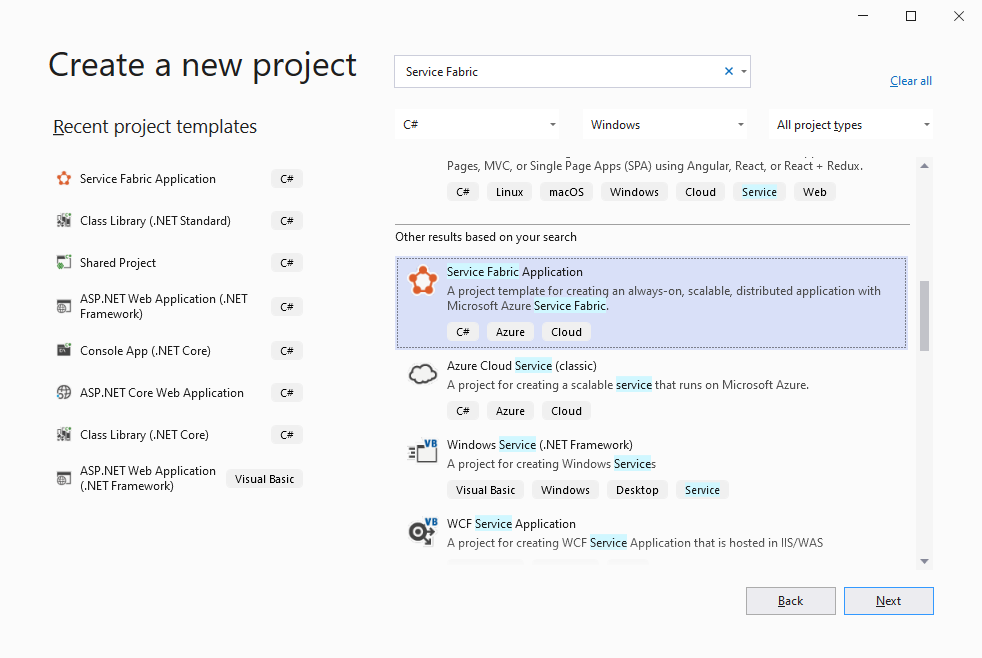Viewport: 982px width, 658px height.
Task: Click the Azure tag under Service Fabric Application
Action: click(510, 332)
